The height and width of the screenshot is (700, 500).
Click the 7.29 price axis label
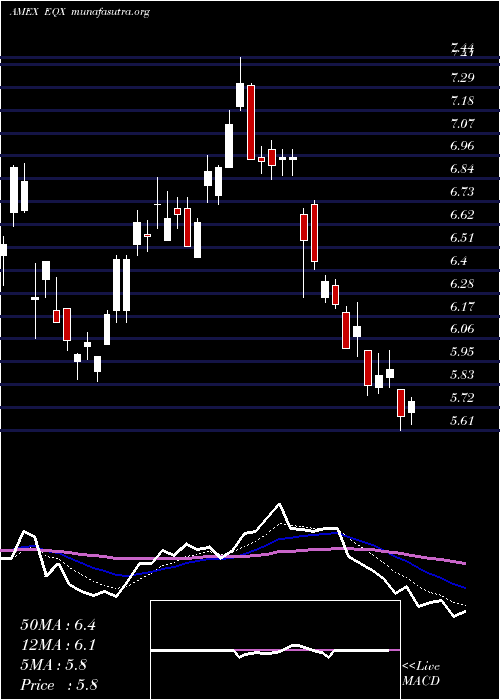pos(462,78)
